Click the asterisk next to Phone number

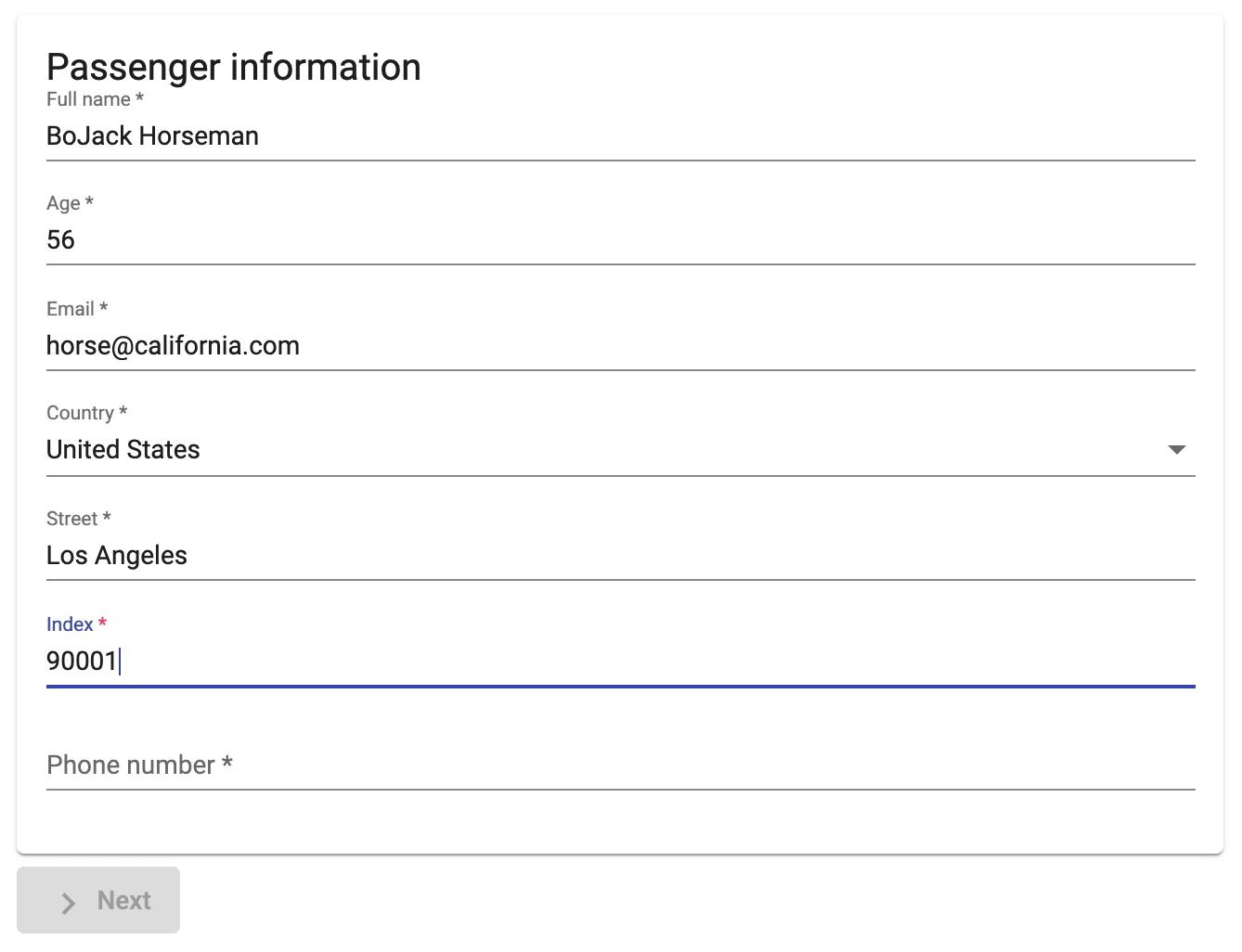point(226,763)
